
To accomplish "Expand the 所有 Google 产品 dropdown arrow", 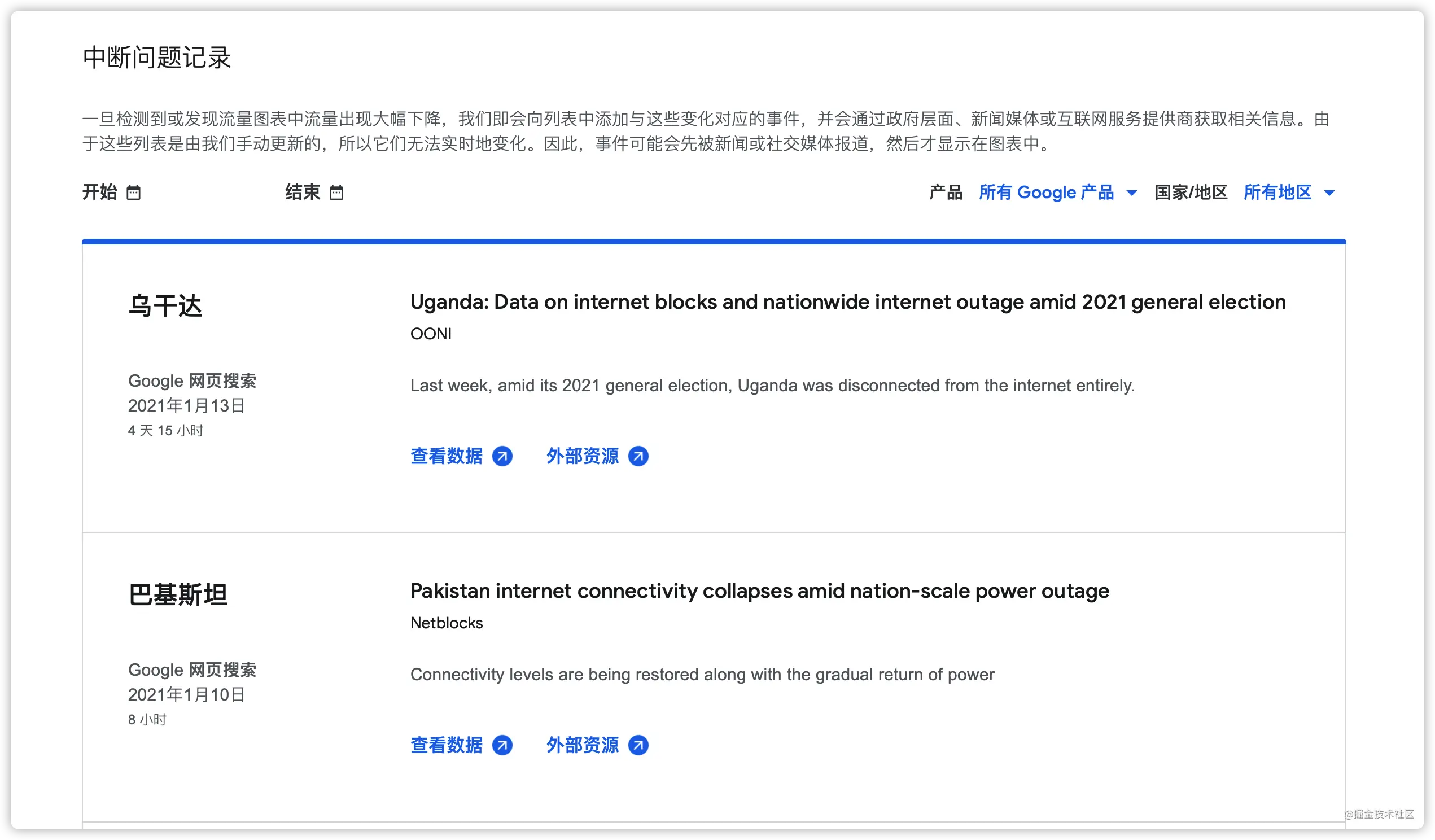I will pyautogui.click(x=1132, y=193).
